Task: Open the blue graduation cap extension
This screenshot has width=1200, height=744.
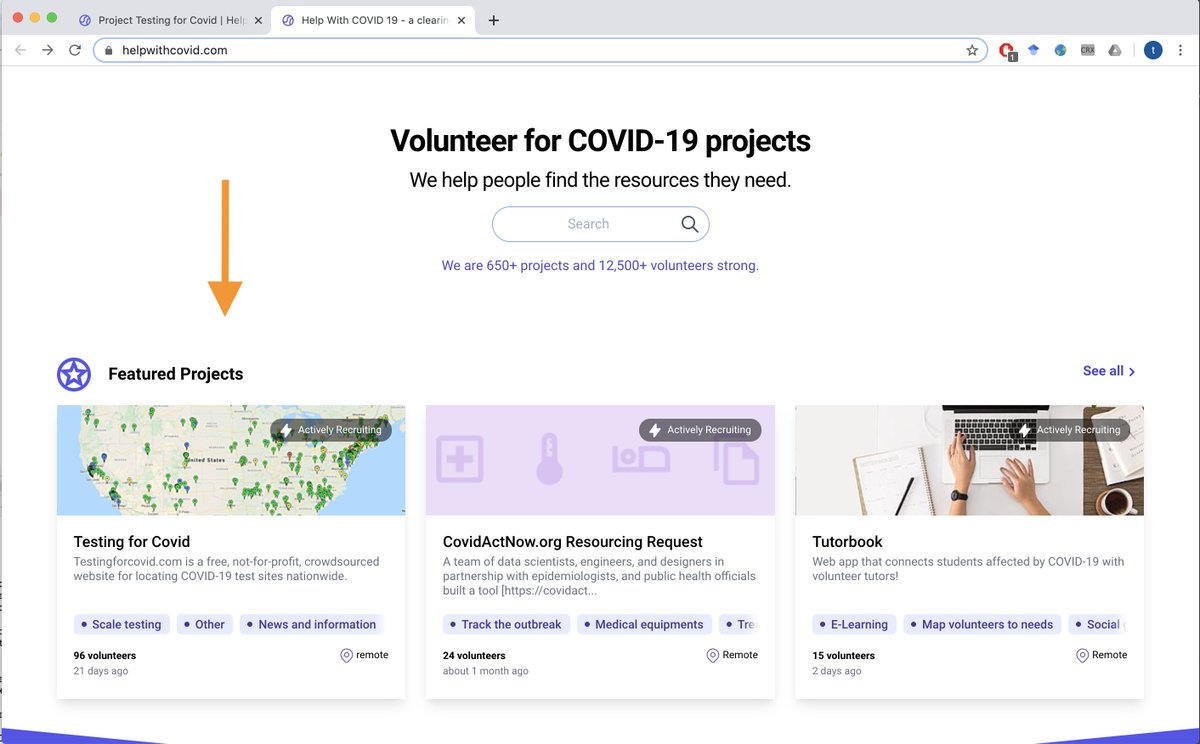Action: click(1034, 50)
